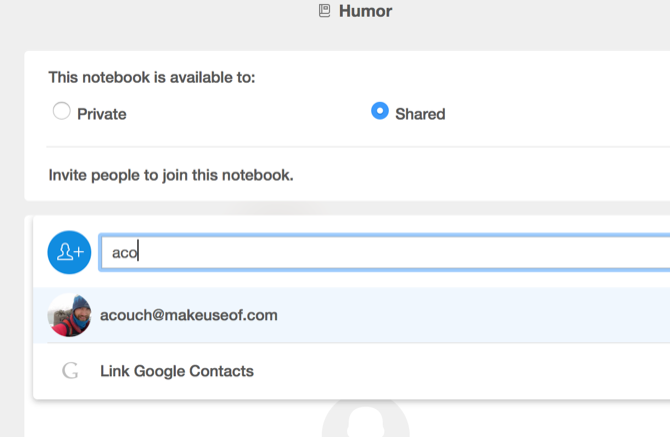Click the 'Invite people to join this notebook' text
Viewport: 670px width, 437px height.
pos(170,175)
